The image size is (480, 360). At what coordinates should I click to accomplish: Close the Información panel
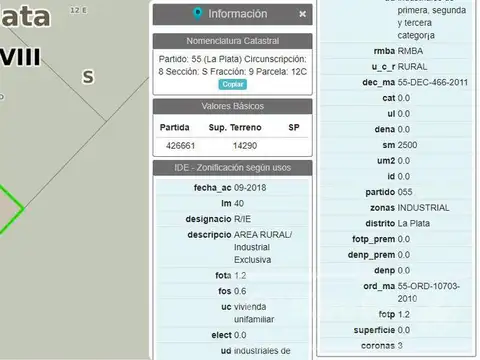(x=302, y=14)
